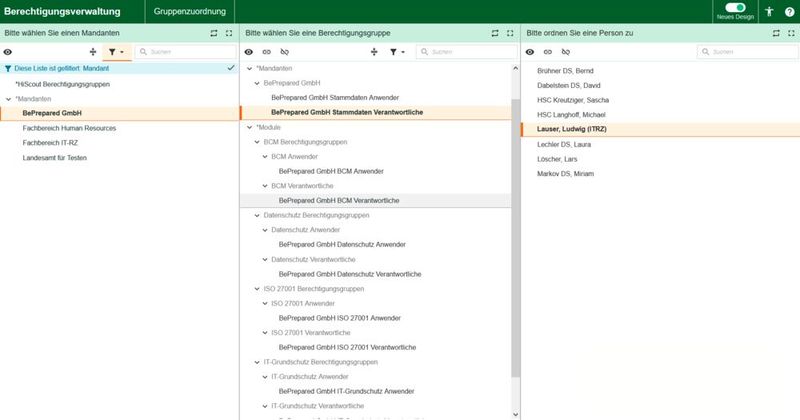This screenshot has width=800, height=420.
Task: Click funnel icon in filter notice bar
Action: pos(8,68)
